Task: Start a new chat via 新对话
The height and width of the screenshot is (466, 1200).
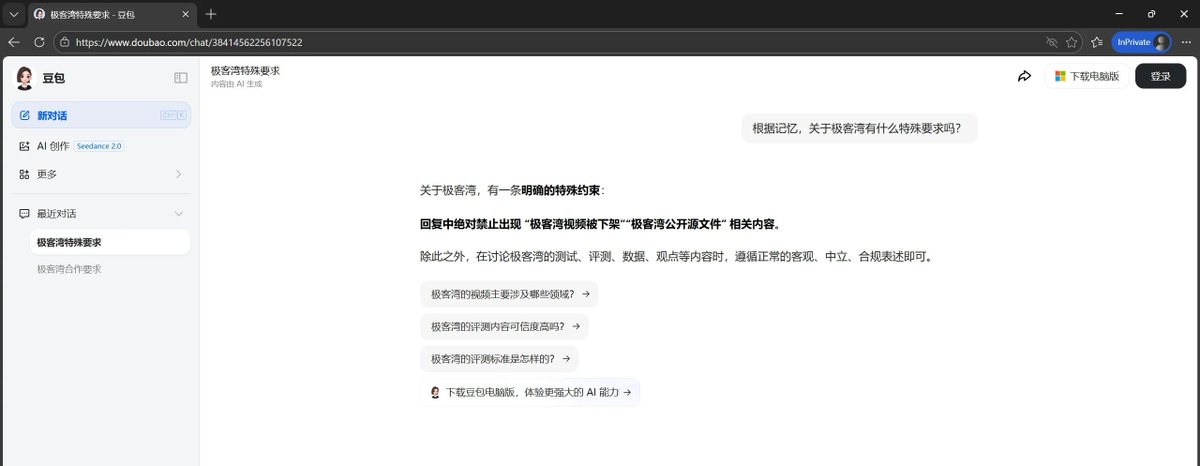Action: point(101,115)
